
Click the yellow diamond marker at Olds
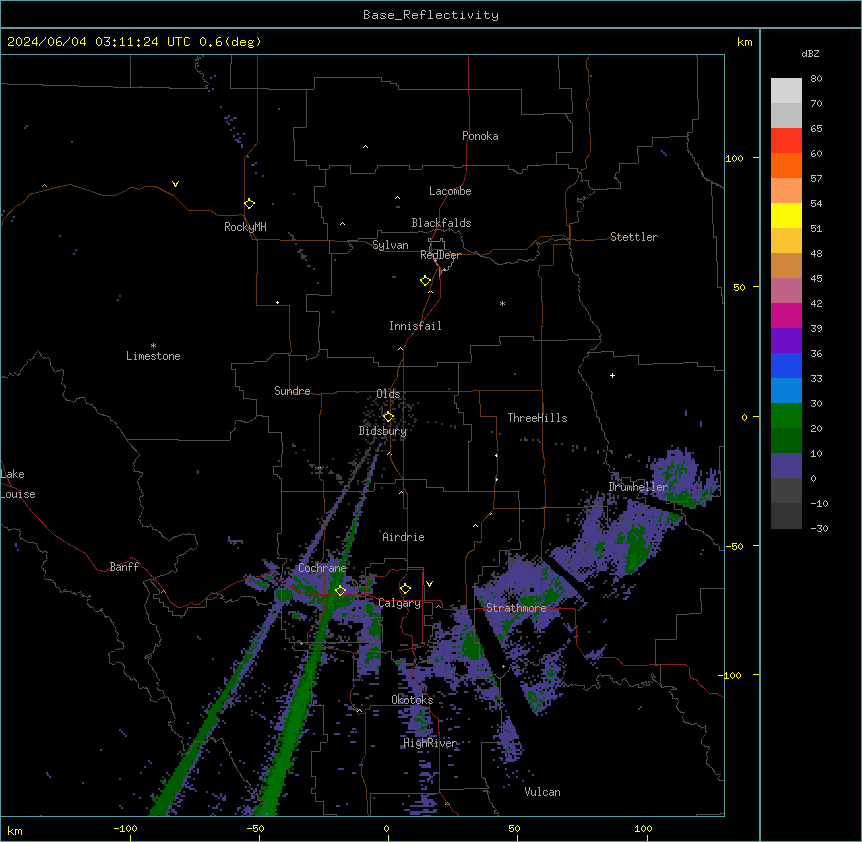click(x=389, y=417)
